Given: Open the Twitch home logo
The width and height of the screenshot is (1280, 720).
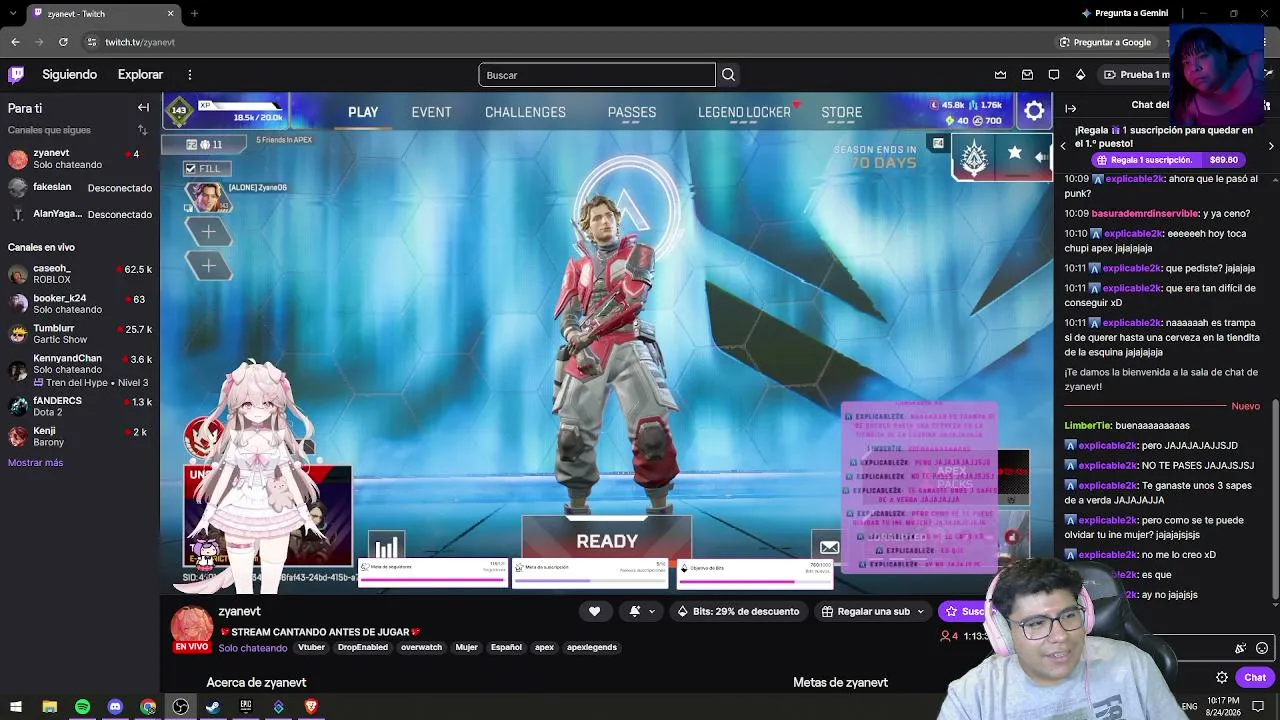Looking at the screenshot, I should tap(16, 74).
